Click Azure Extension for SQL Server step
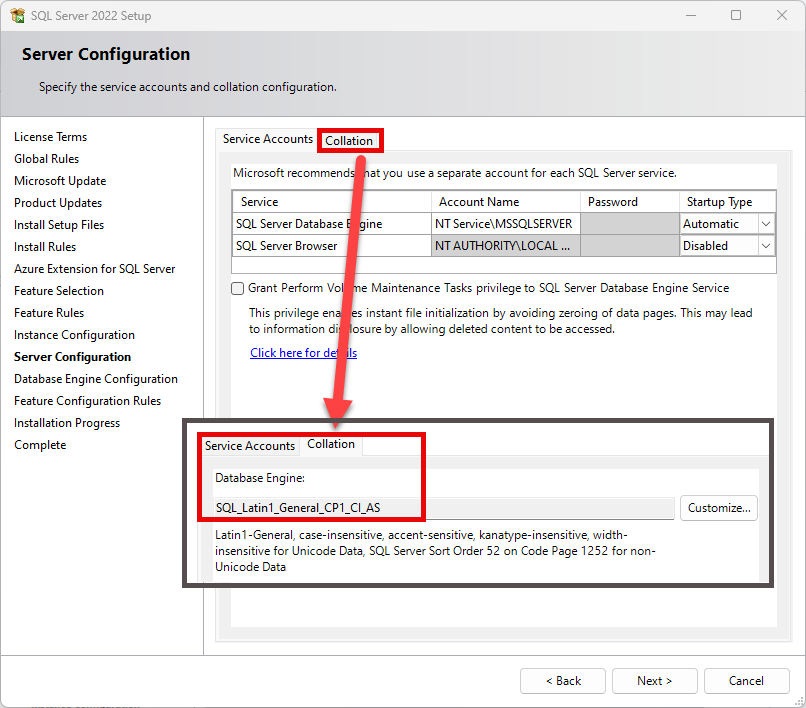This screenshot has height=708, width=806. click(95, 269)
